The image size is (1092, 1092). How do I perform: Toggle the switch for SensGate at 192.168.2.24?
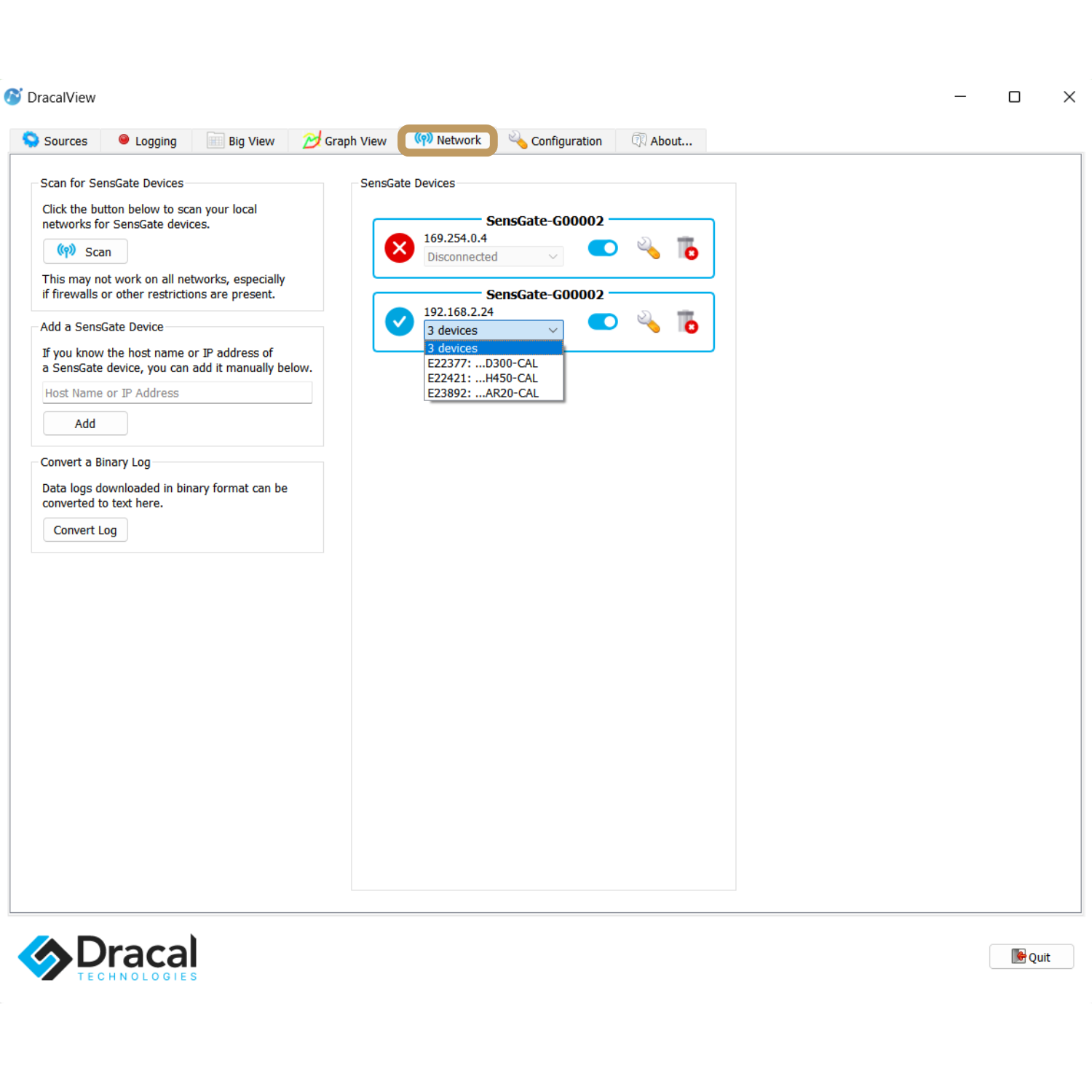click(x=603, y=322)
